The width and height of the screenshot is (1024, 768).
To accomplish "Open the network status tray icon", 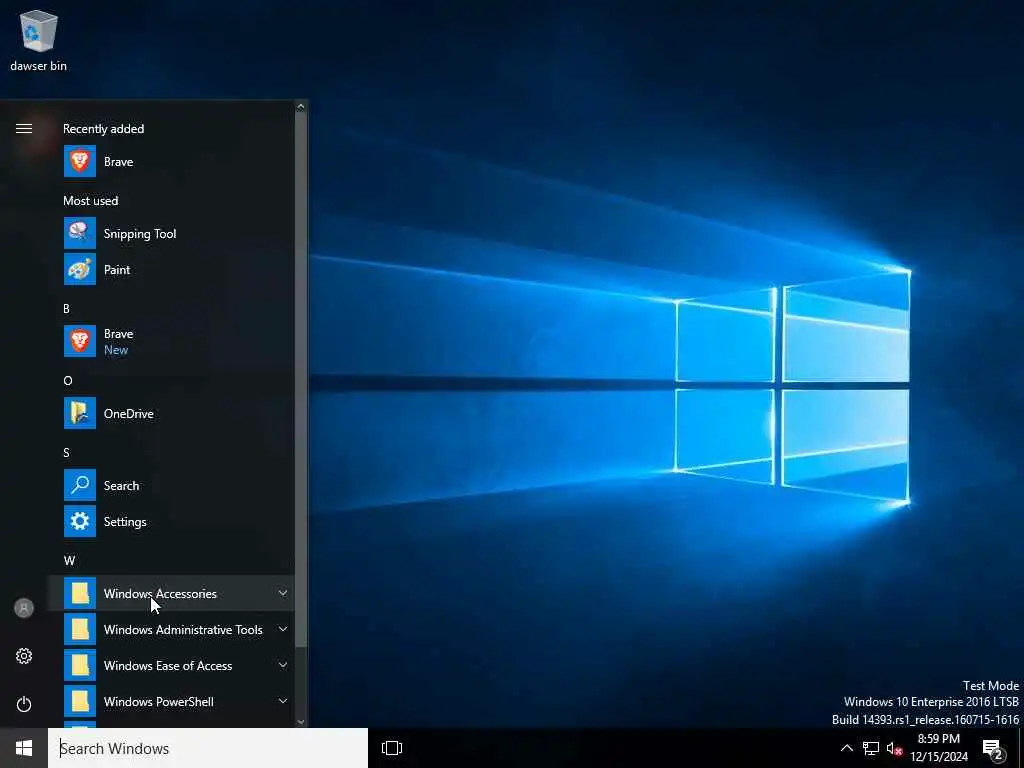I will (871, 748).
